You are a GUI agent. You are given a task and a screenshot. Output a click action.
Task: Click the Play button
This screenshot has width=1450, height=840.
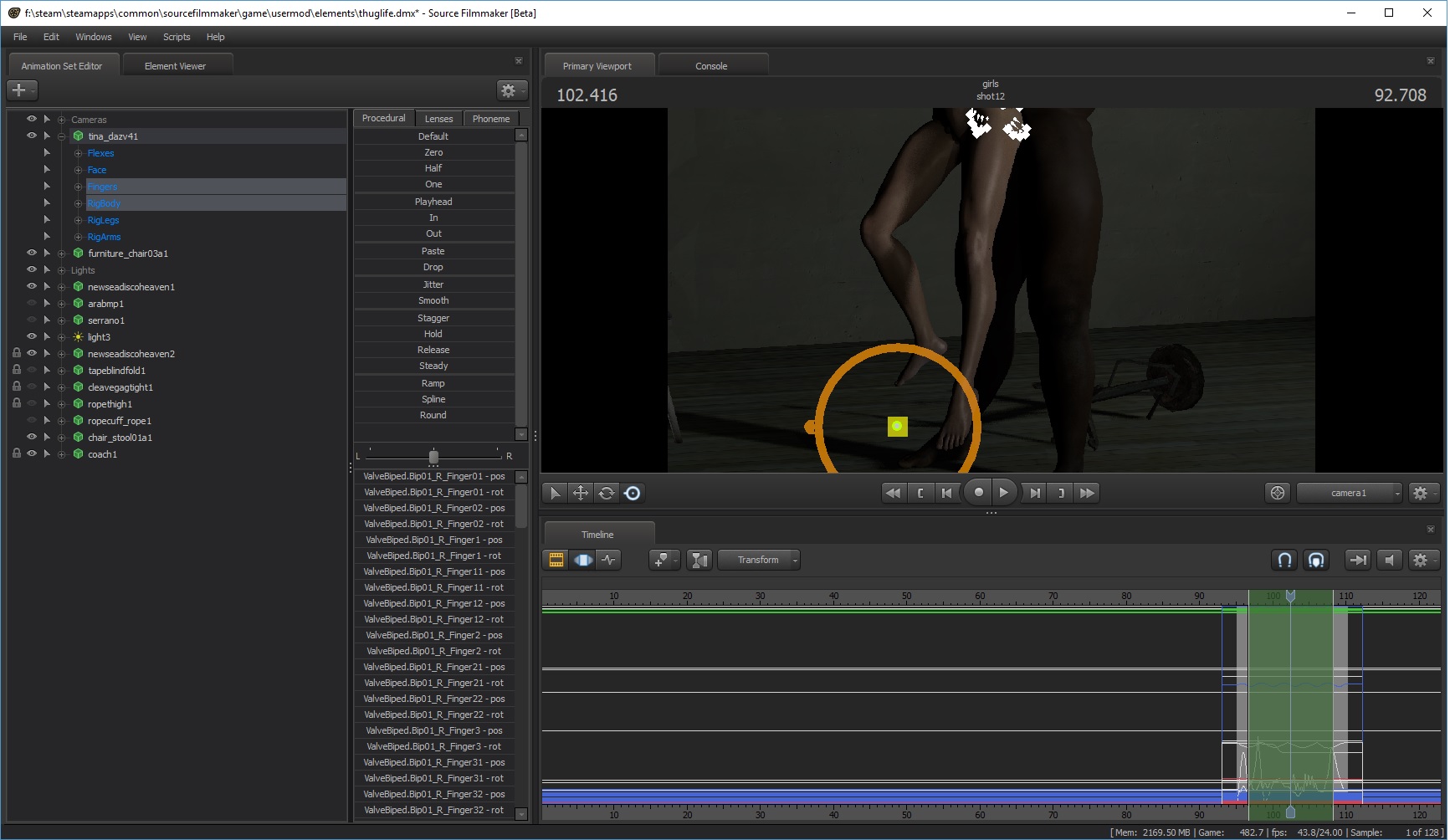tap(1004, 493)
